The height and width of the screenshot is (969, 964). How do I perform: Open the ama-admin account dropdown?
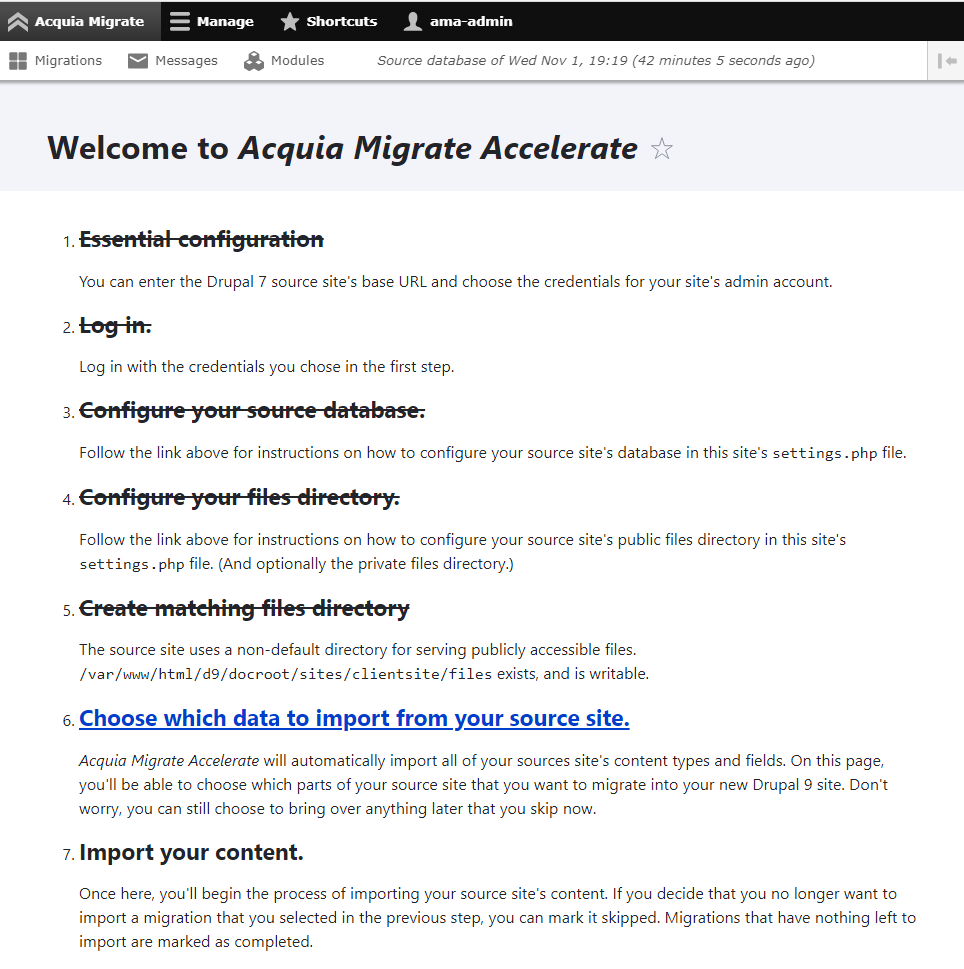456,20
